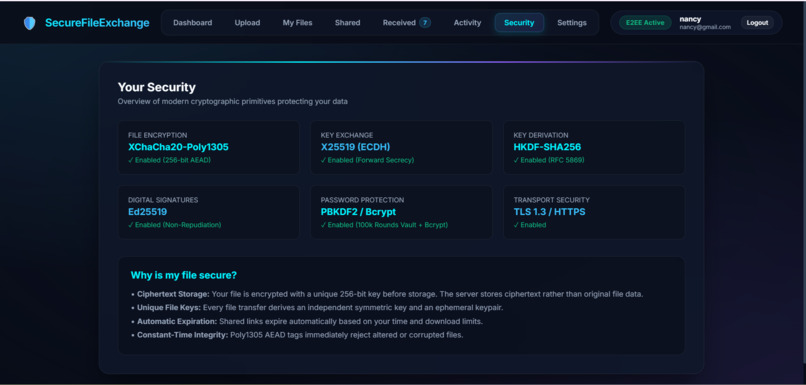Viewport: 806px width, 385px height.
Task: Select the File Encryption card label
Action: point(158,135)
